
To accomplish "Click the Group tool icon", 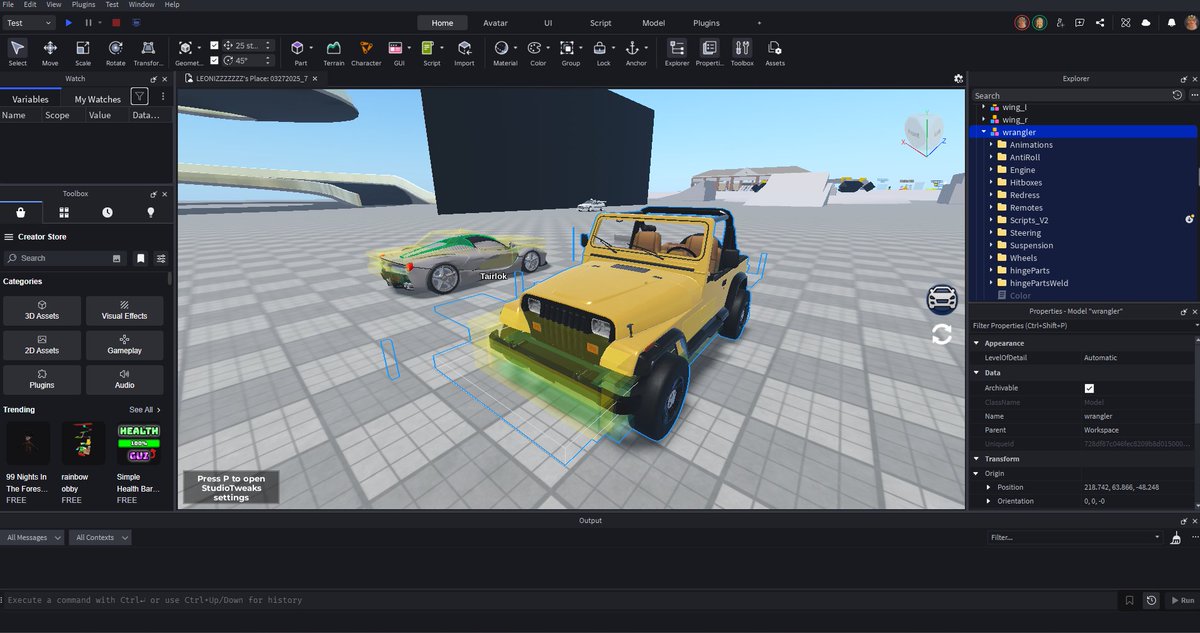I will tap(567, 48).
